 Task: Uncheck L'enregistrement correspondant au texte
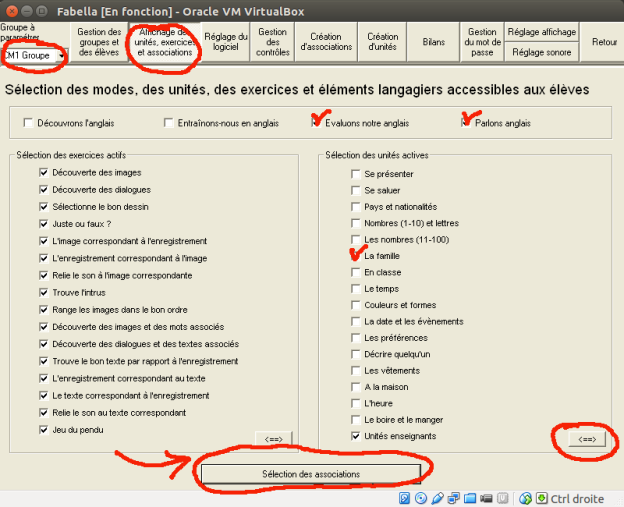[x=44, y=378]
